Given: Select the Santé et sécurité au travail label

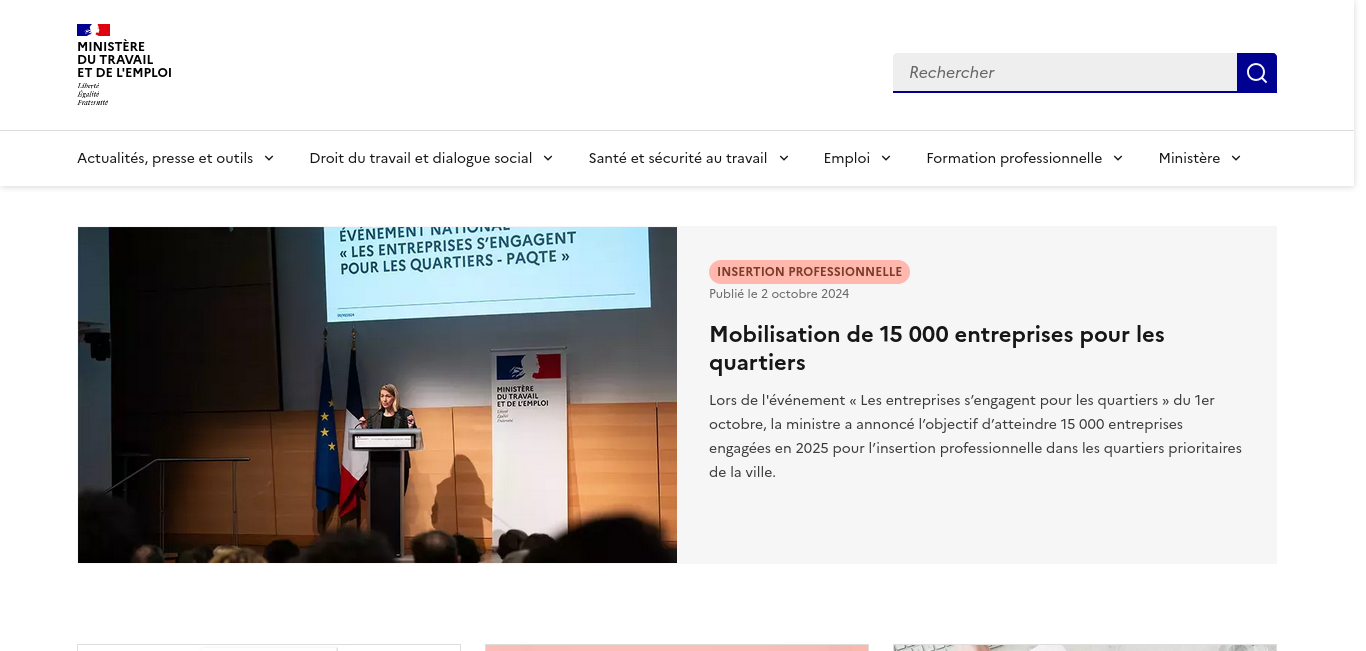Looking at the screenshot, I should click(x=677, y=158).
